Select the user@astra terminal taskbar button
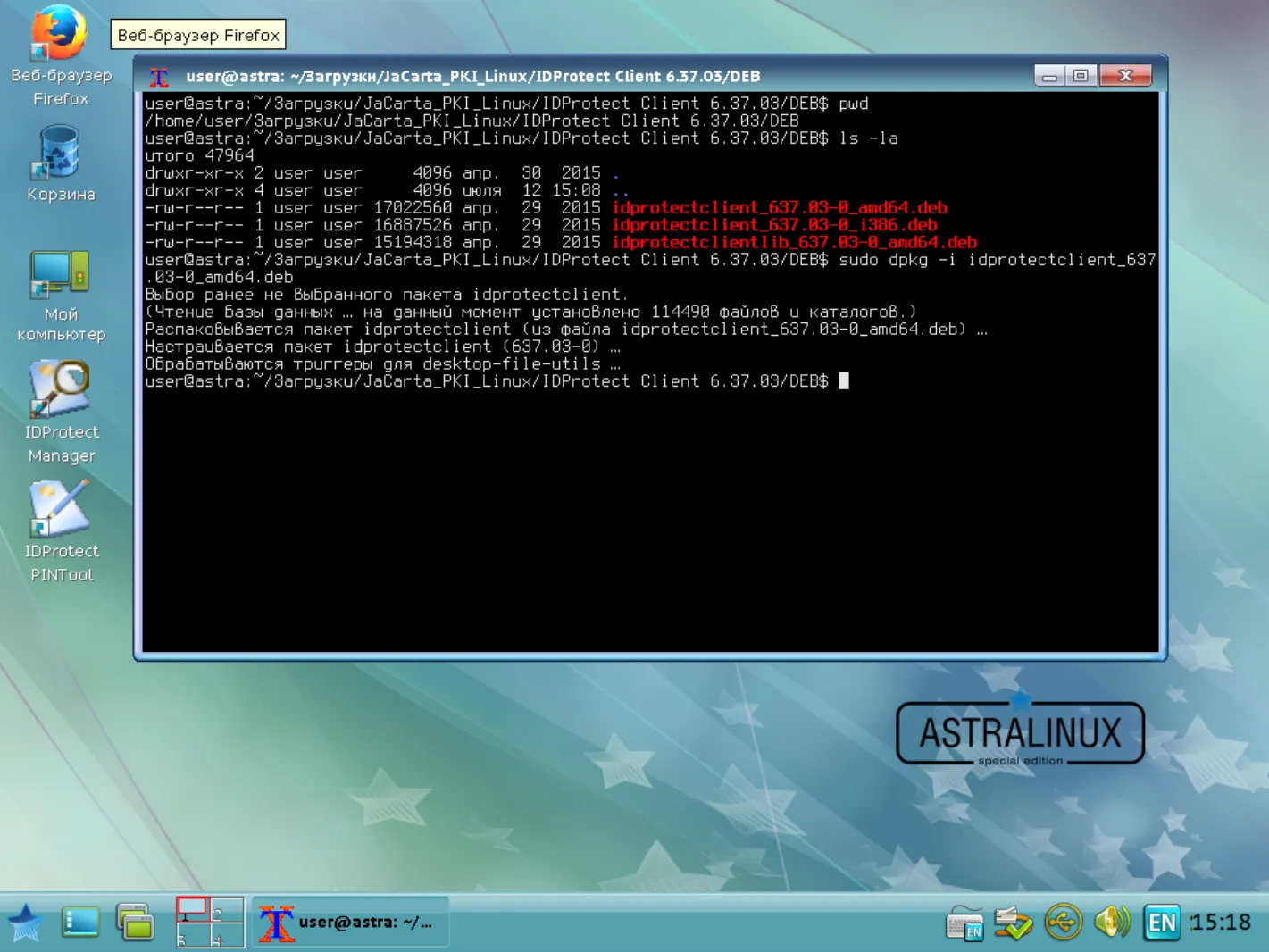Screen dimensions: 1269x952 tap(350, 923)
